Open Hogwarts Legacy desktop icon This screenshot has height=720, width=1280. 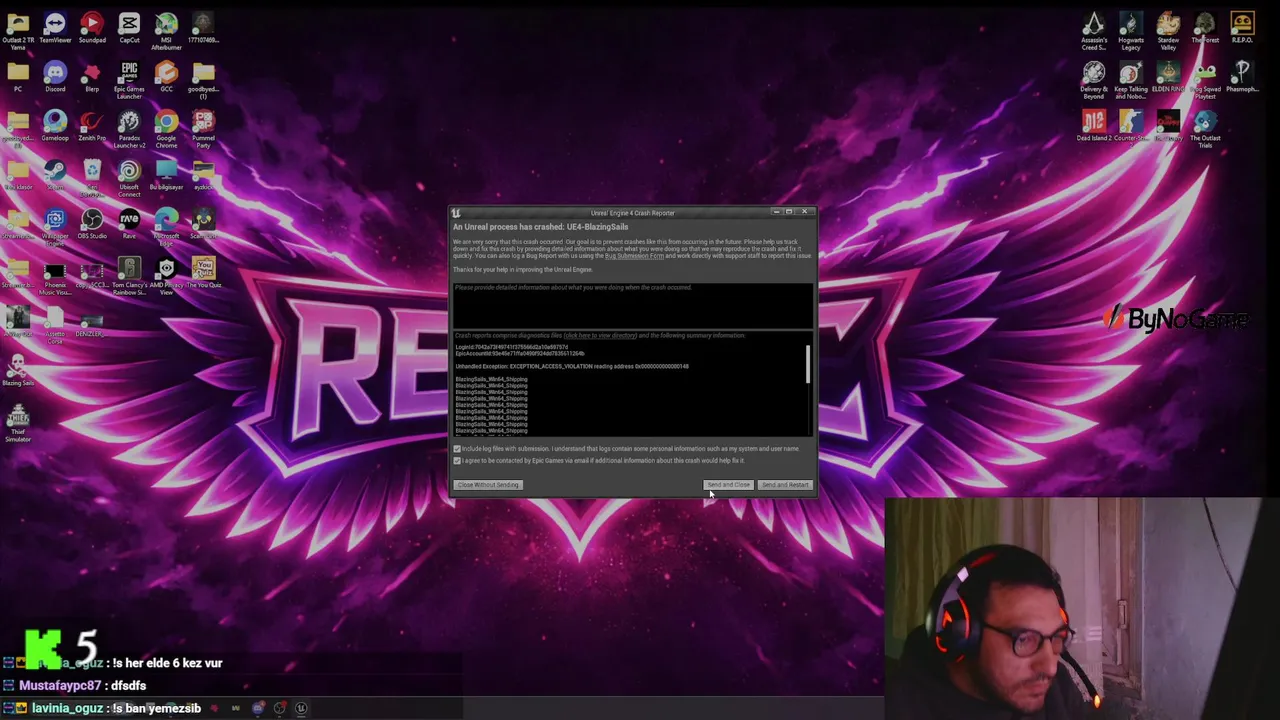1131,31
